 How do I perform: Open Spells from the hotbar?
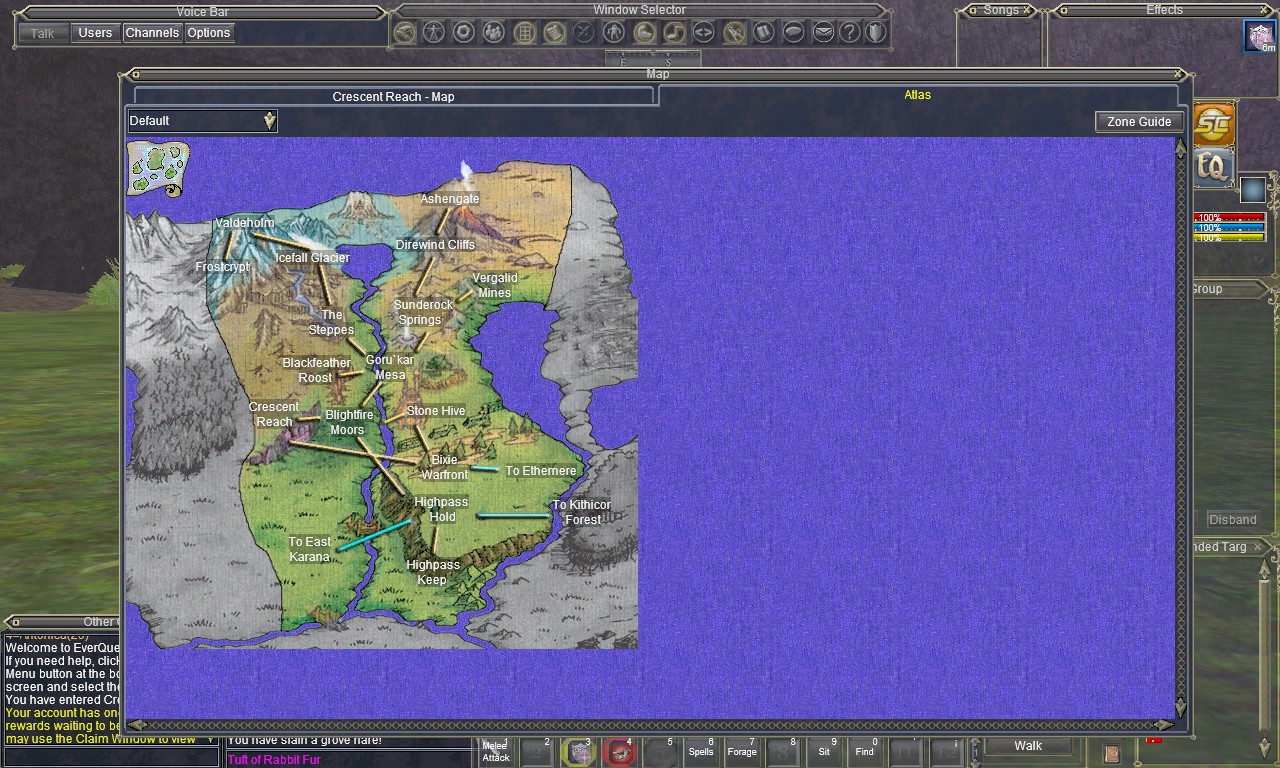tap(701, 752)
